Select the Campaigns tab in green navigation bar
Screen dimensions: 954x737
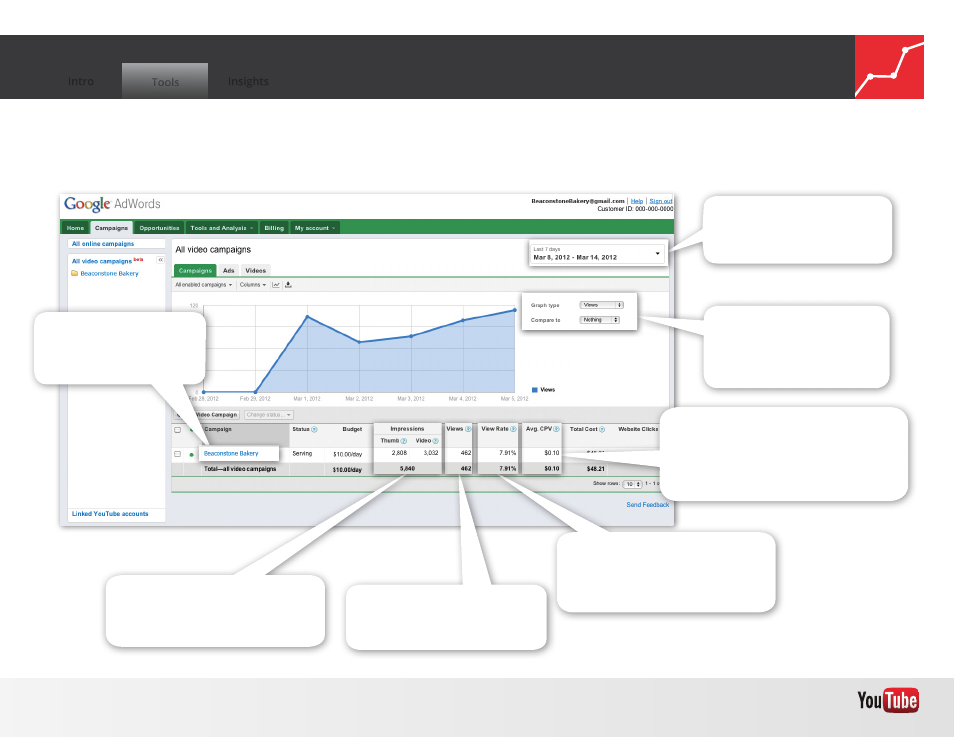pyautogui.click(x=111, y=228)
